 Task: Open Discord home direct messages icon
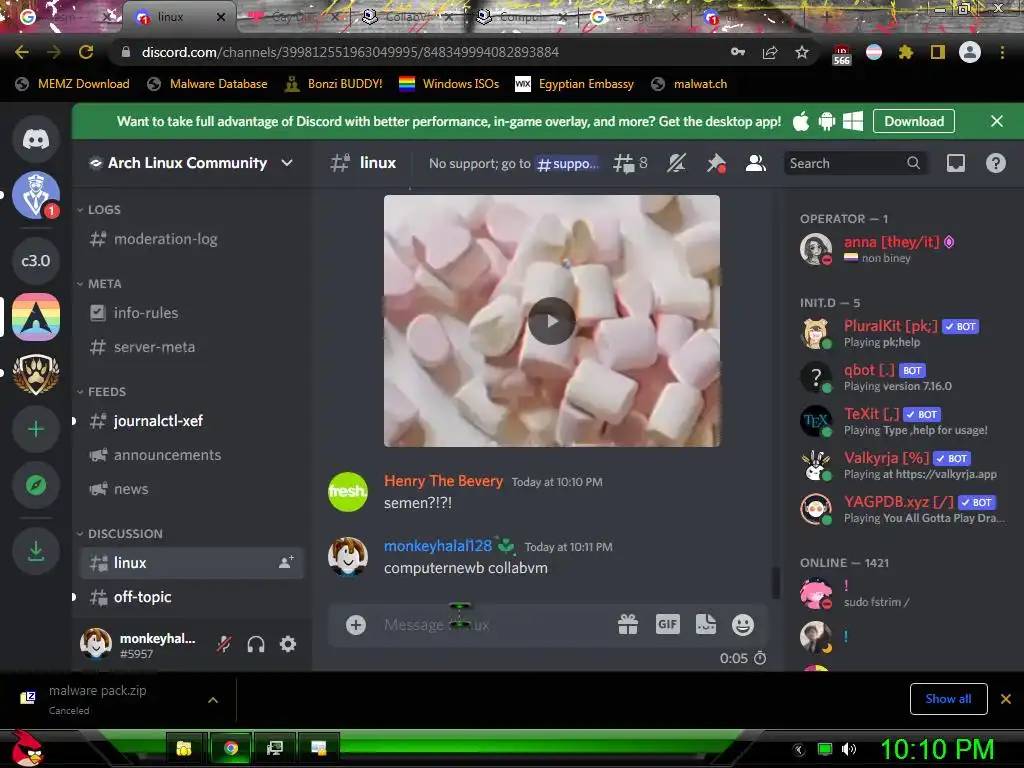pyautogui.click(x=36, y=139)
